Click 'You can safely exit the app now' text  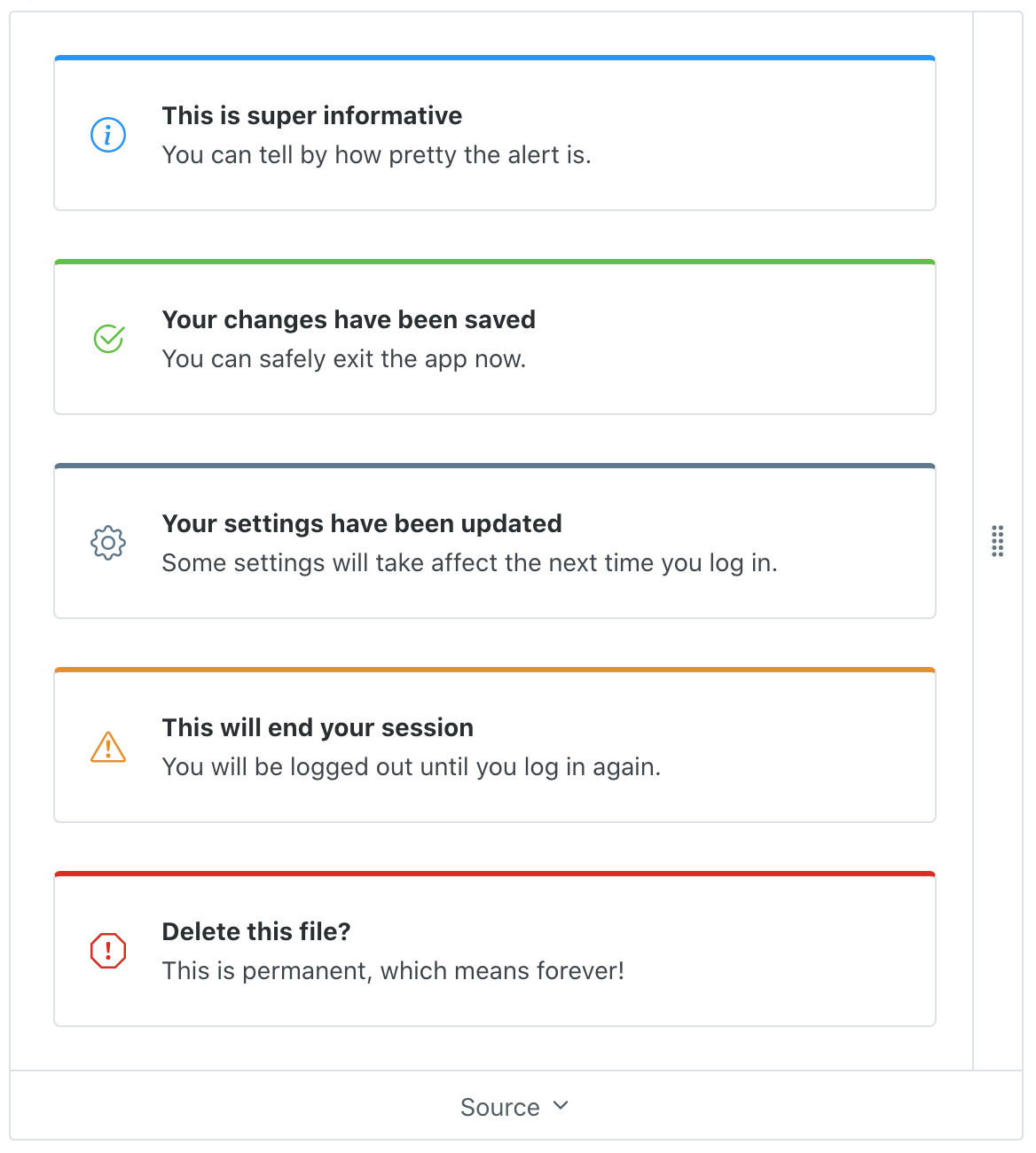pos(344,359)
